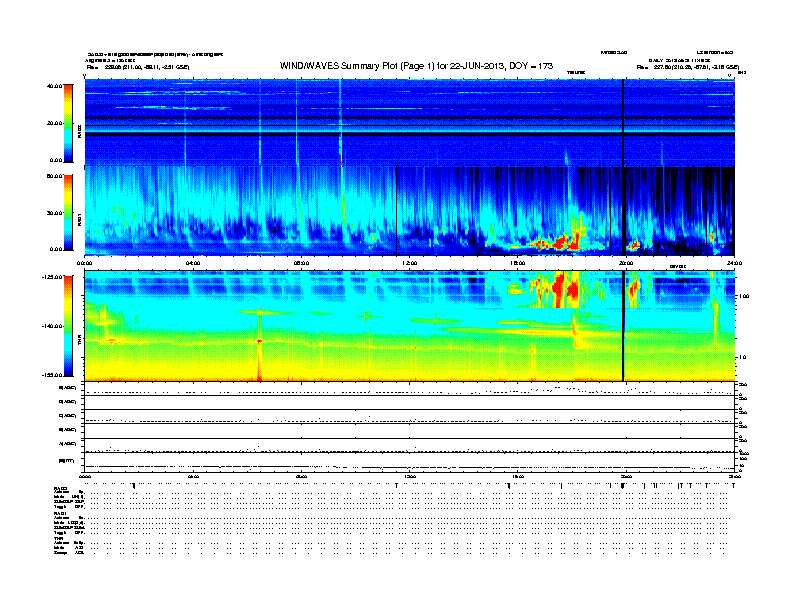Click the RAD1 heading in the bottom status table
Image resolution: width=792 pixels, height=612 pixels.
click(x=61, y=514)
